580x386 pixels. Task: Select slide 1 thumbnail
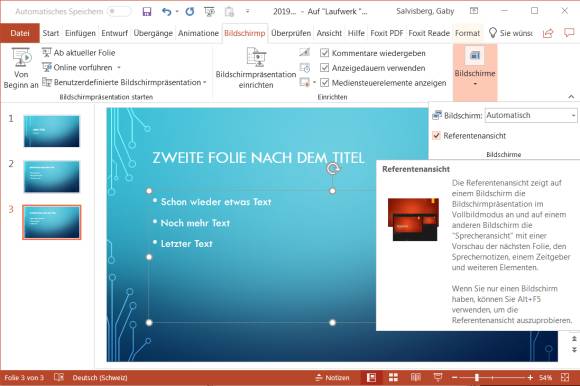tap(52, 131)
